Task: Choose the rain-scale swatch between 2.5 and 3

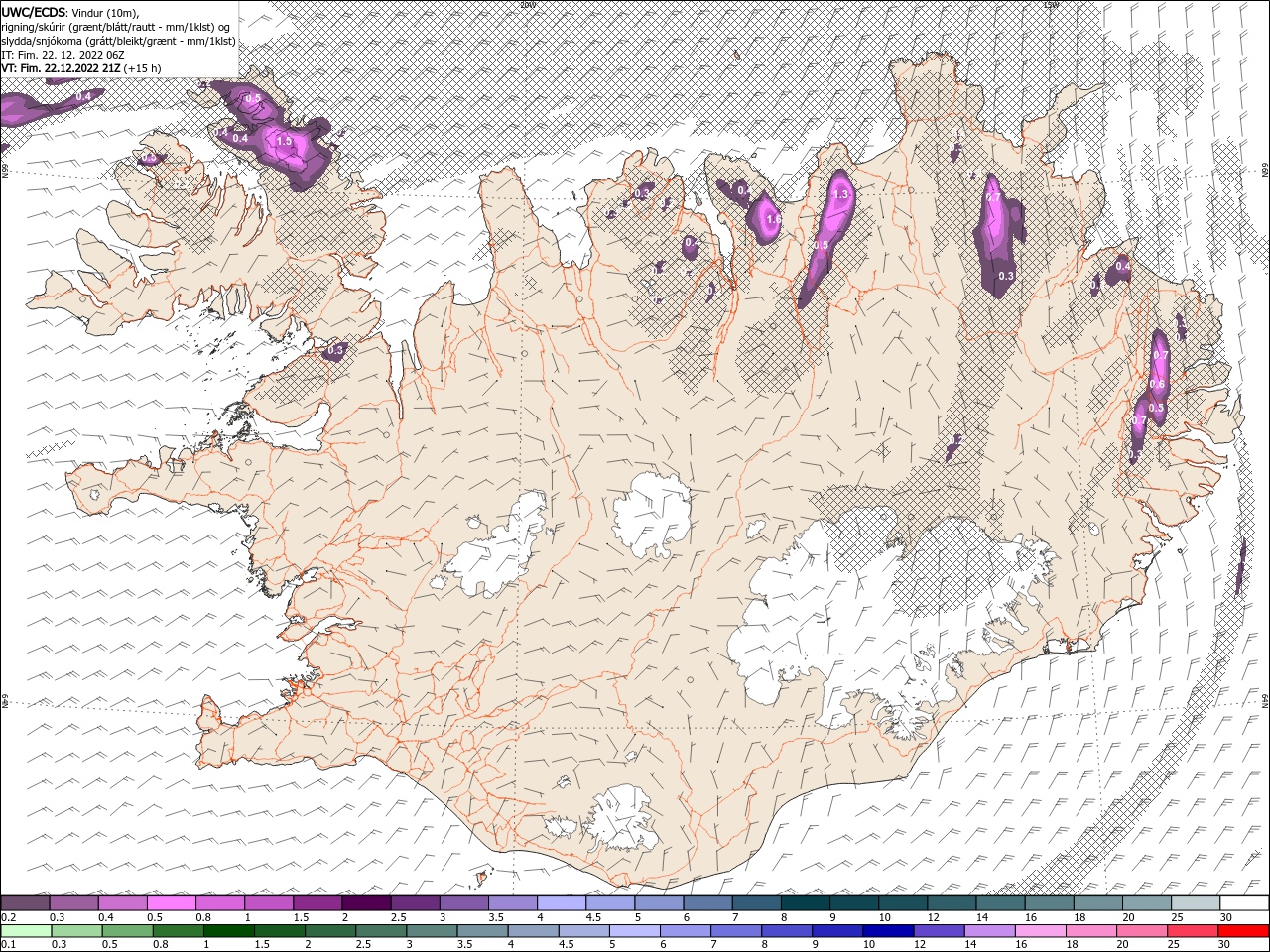Action: click(x=380, y=931)
